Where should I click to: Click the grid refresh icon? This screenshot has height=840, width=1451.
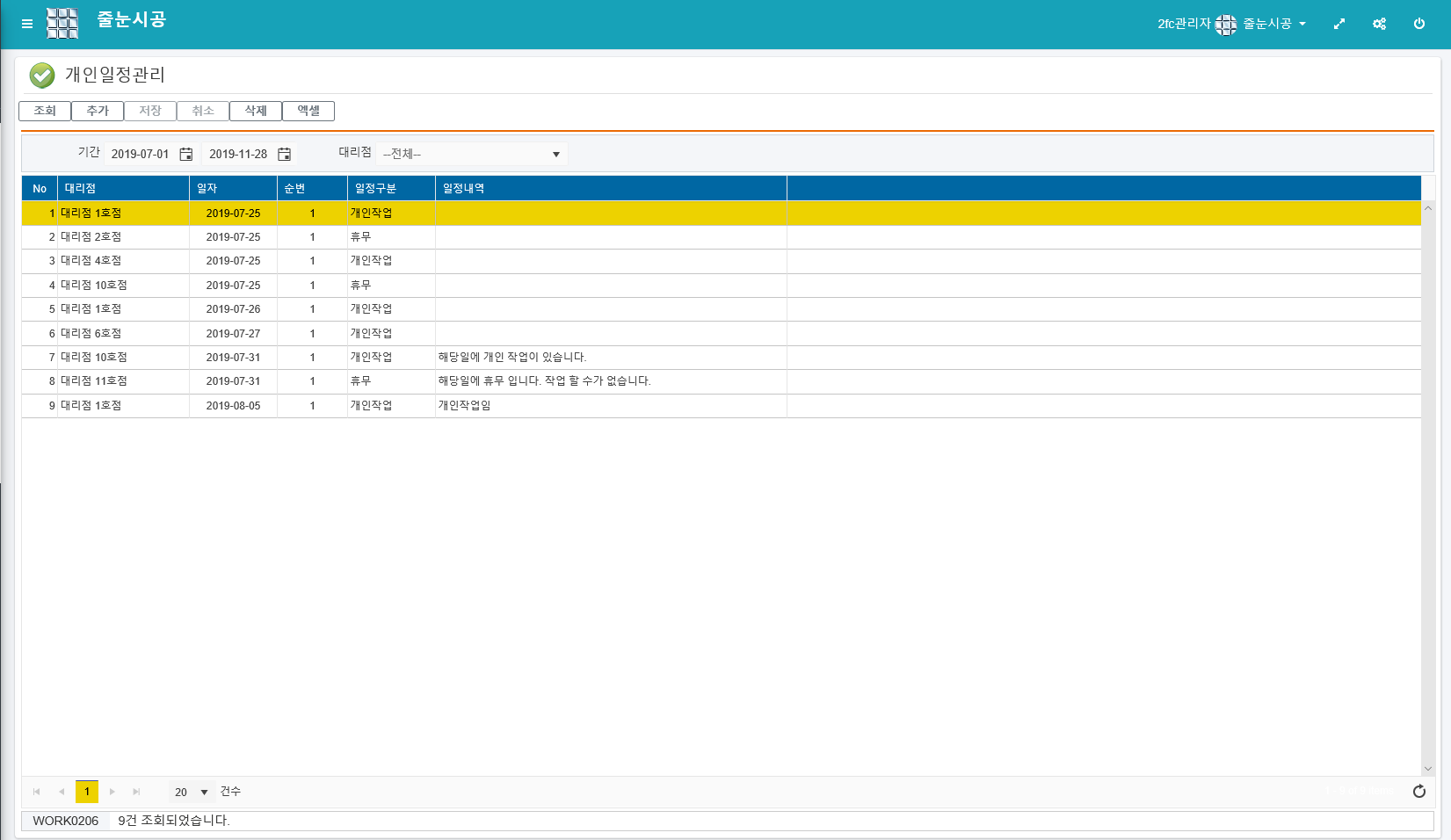point(1418,792)
